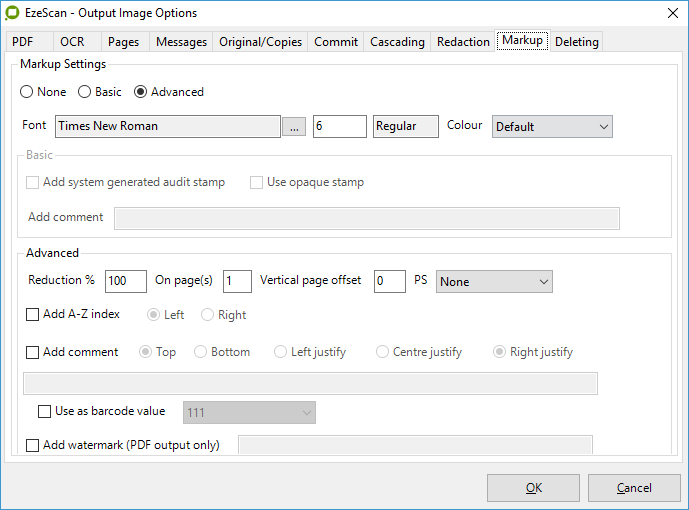Screen dimensions: 689x510
Task: Open the Colour dropdown showing Default
Action: [x=552, y=126]
